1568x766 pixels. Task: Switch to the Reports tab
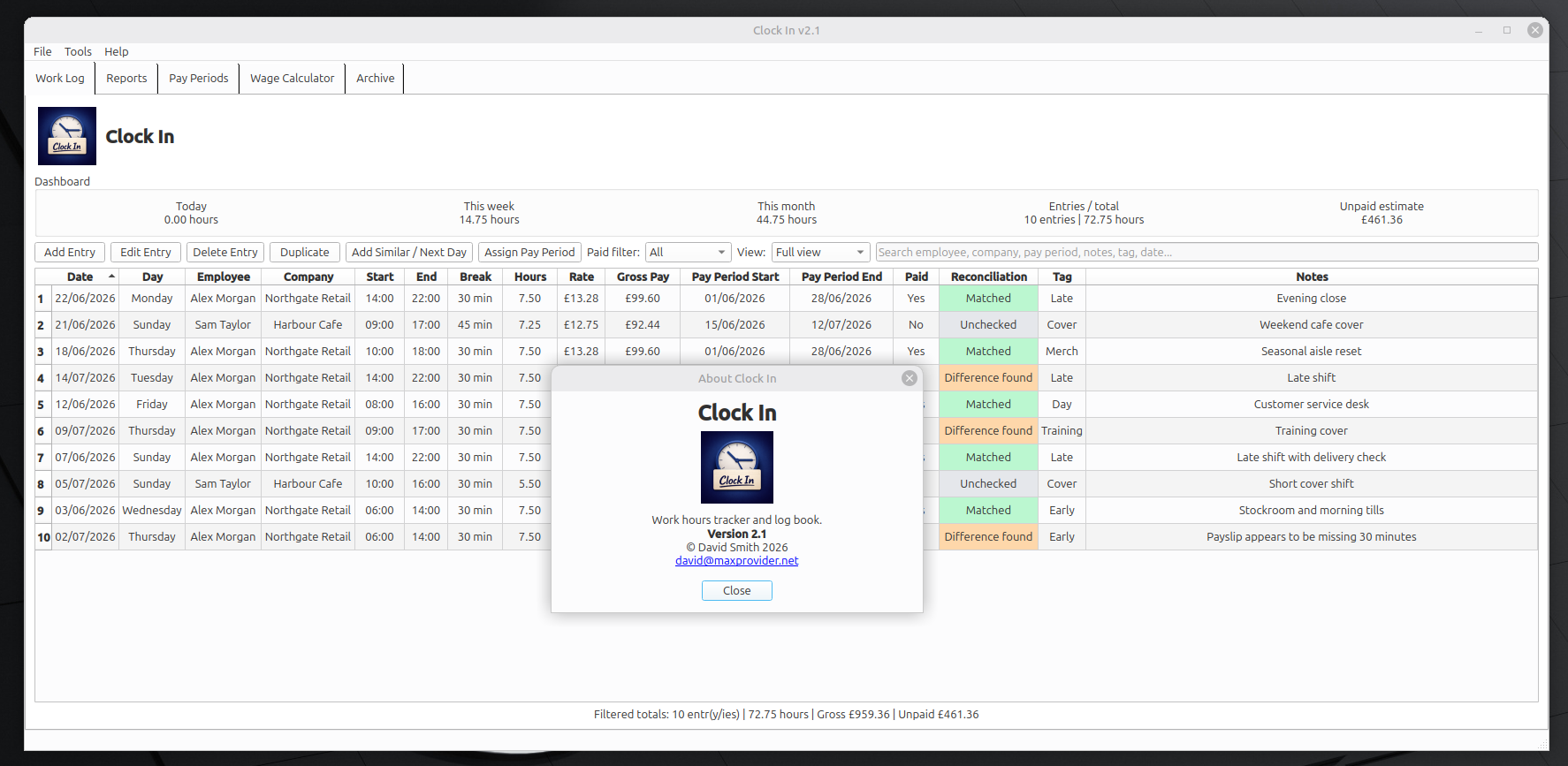126,79
